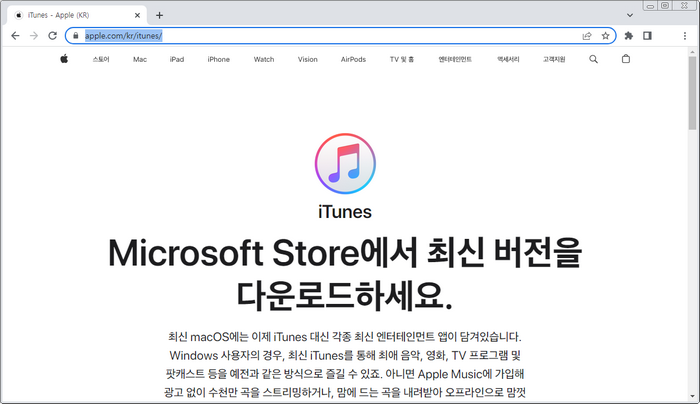
Task: Click the padlock site info icon
Action: [x=75, y=36]
